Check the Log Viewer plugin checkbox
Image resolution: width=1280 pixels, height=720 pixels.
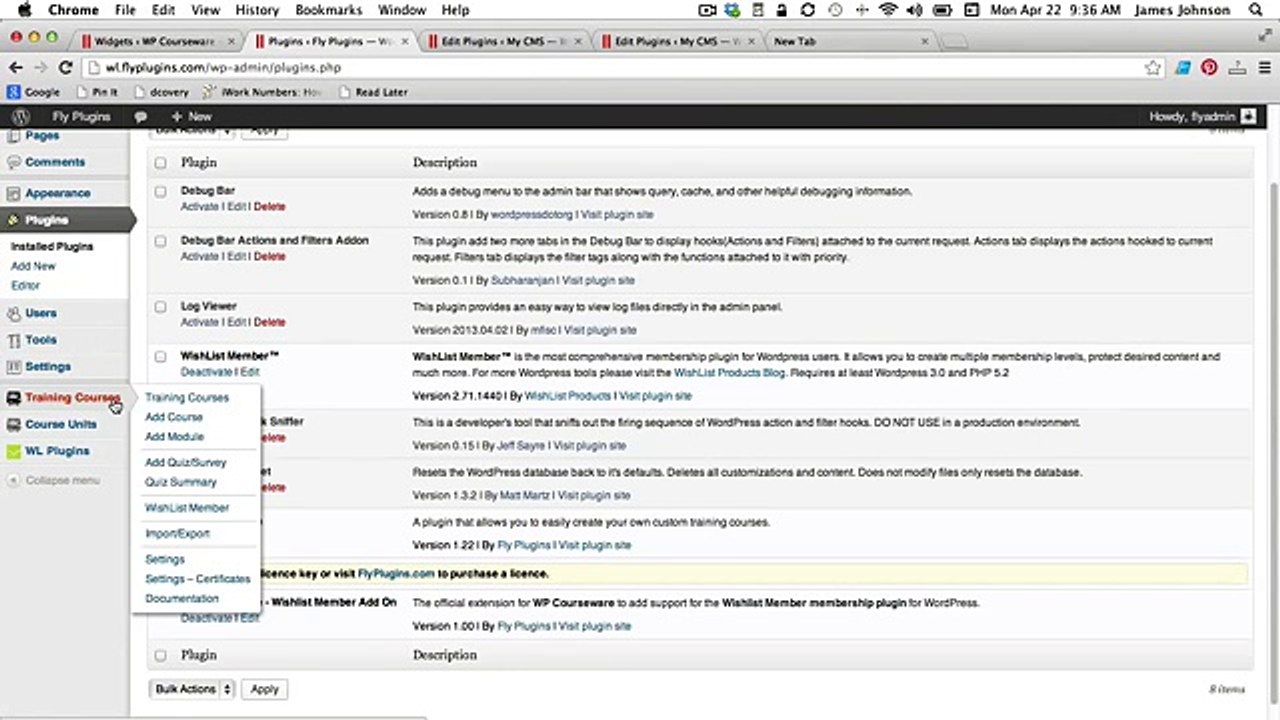click(x=160, y=307)
